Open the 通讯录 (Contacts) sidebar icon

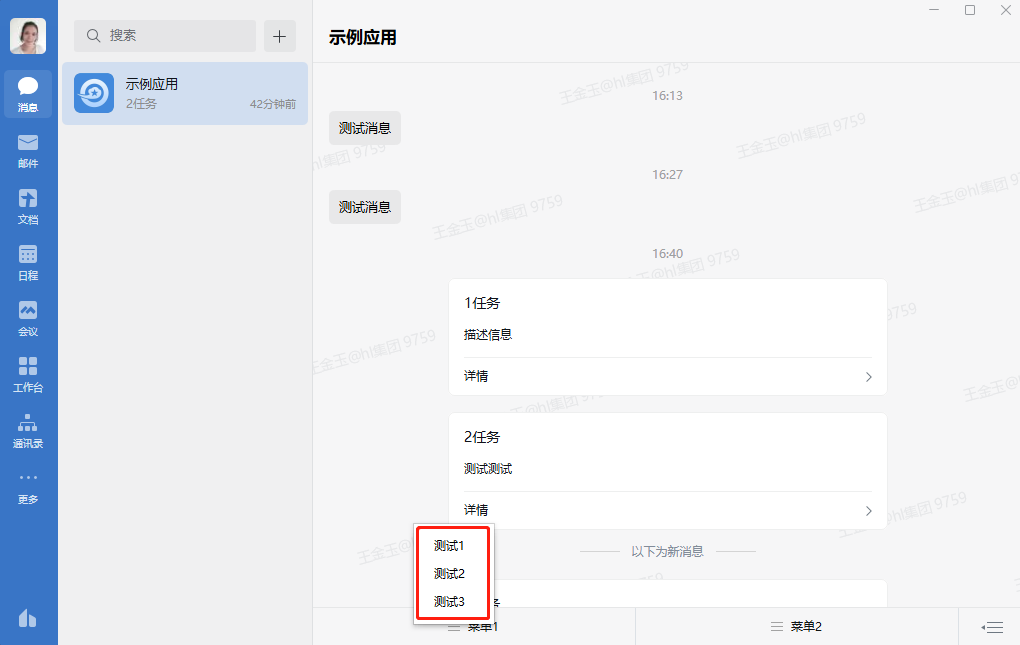(x=28, y=429)
